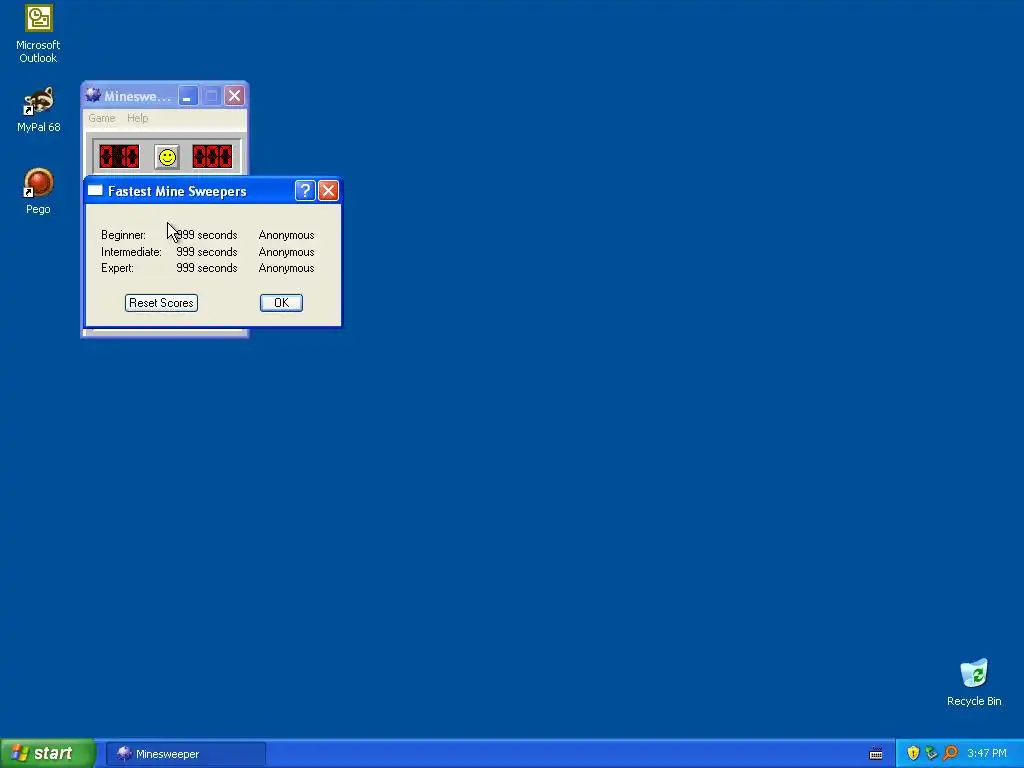
Task: Click the Intermediate row's Anonymous name
Action: [286, 252]
